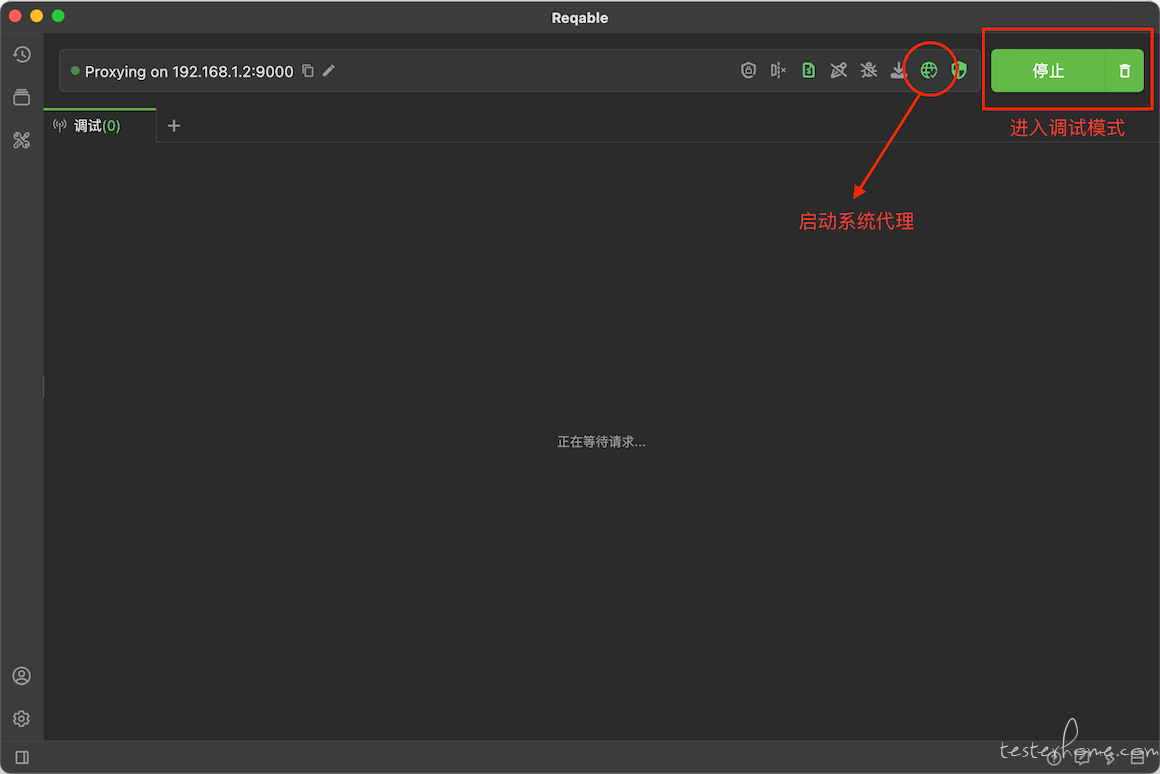Edit the proxy address with pencil icon
Viewport: 1160px width, 774px height.
point(328,71)
